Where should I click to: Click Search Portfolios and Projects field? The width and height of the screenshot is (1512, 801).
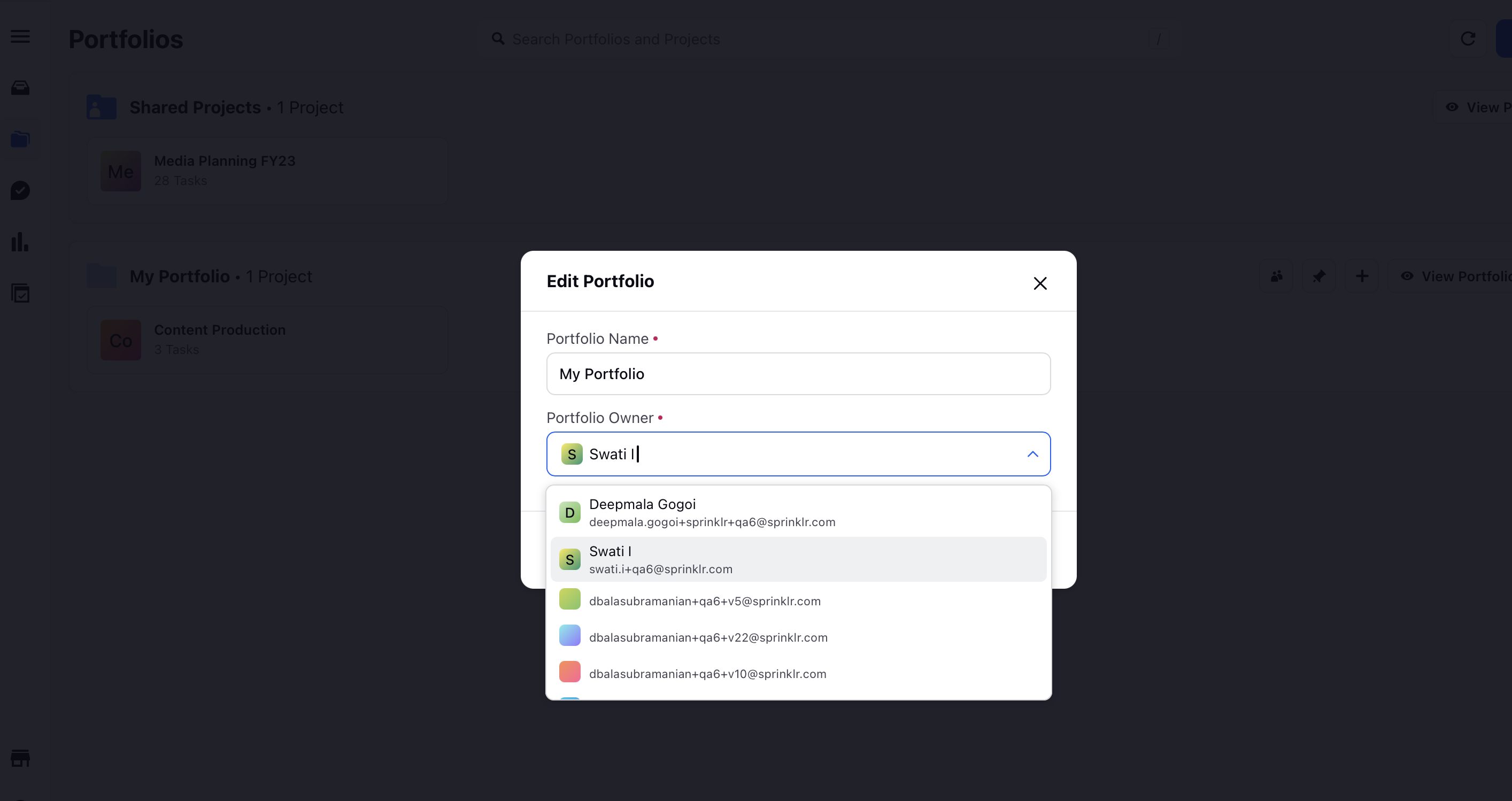828,38
